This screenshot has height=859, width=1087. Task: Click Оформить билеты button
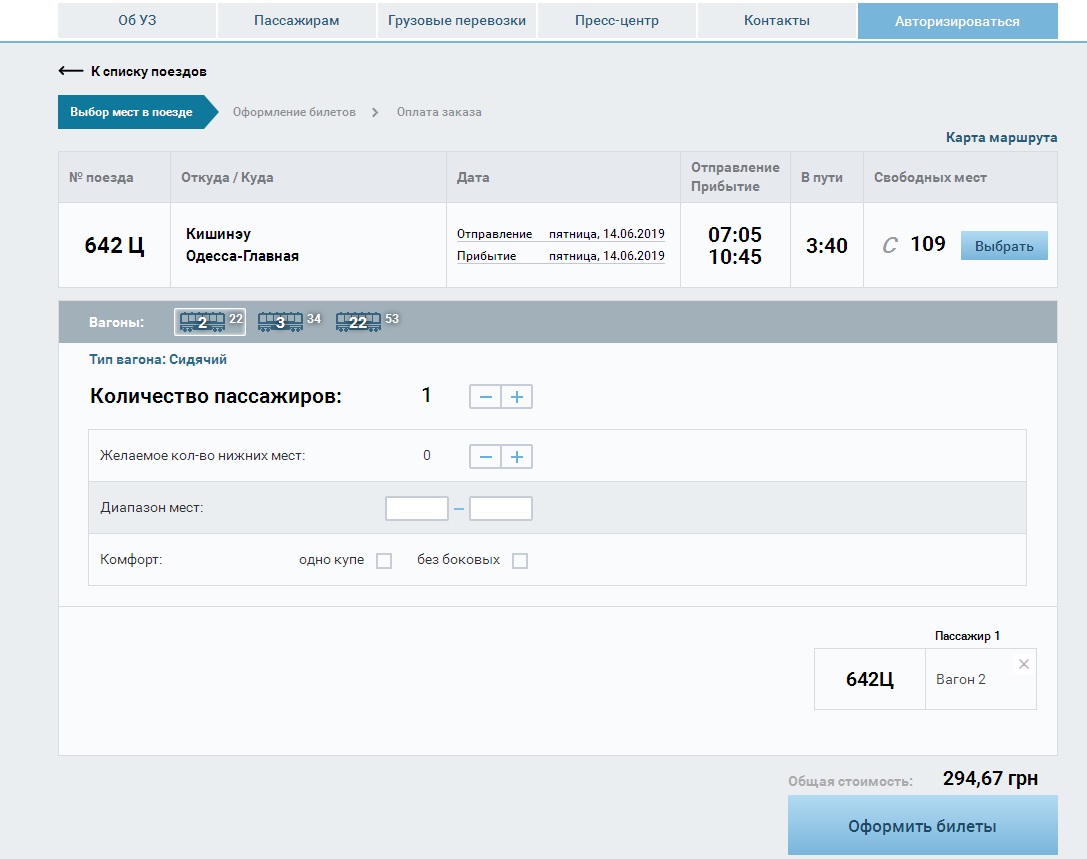[x=922, y=826]
